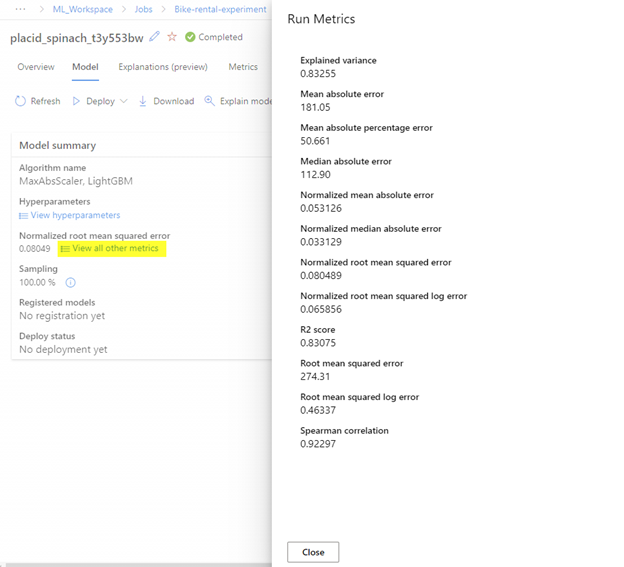Select the Metrics tab

click(x=243, y=67)
